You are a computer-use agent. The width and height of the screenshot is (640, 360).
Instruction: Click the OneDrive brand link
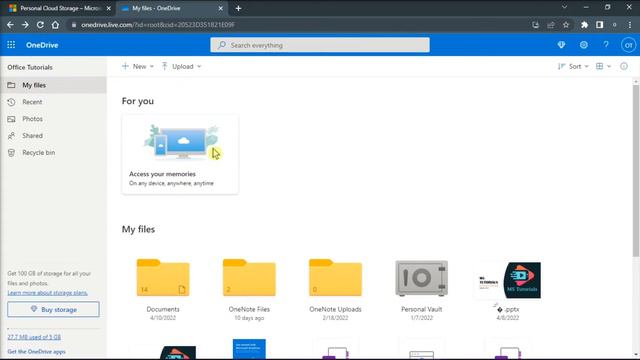(42, 45)
